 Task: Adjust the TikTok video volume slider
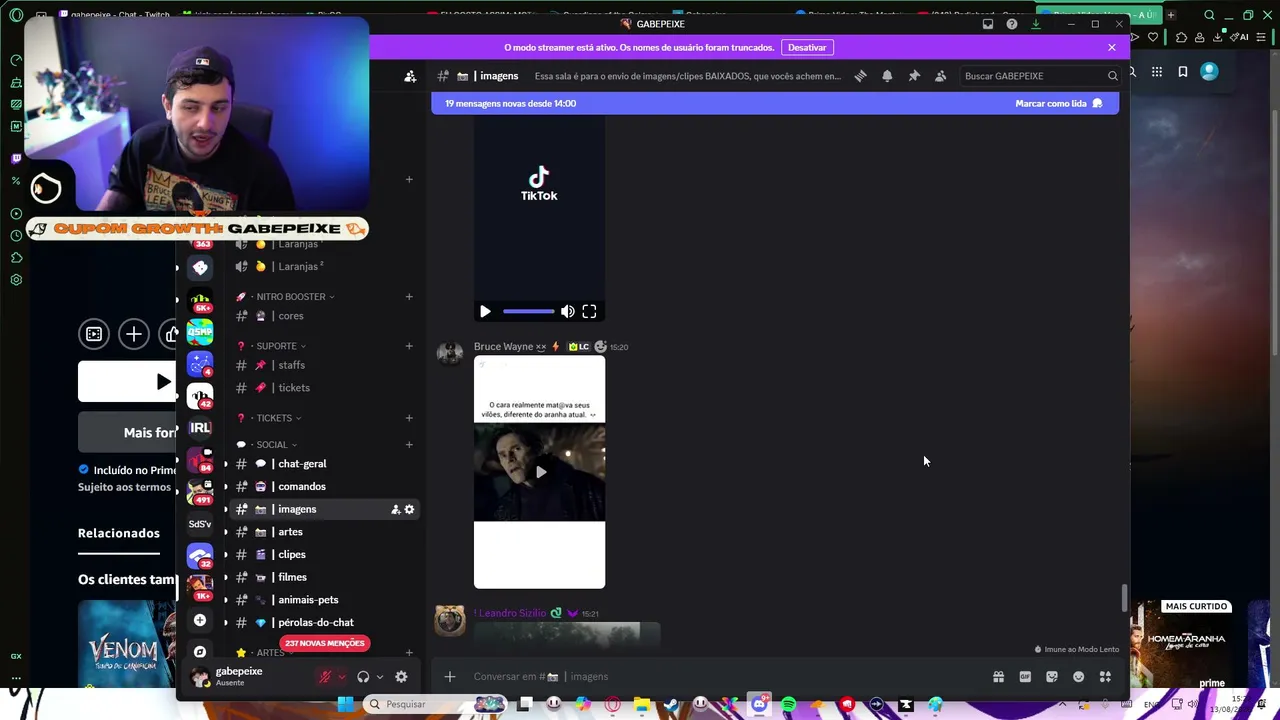pos(528,312)
